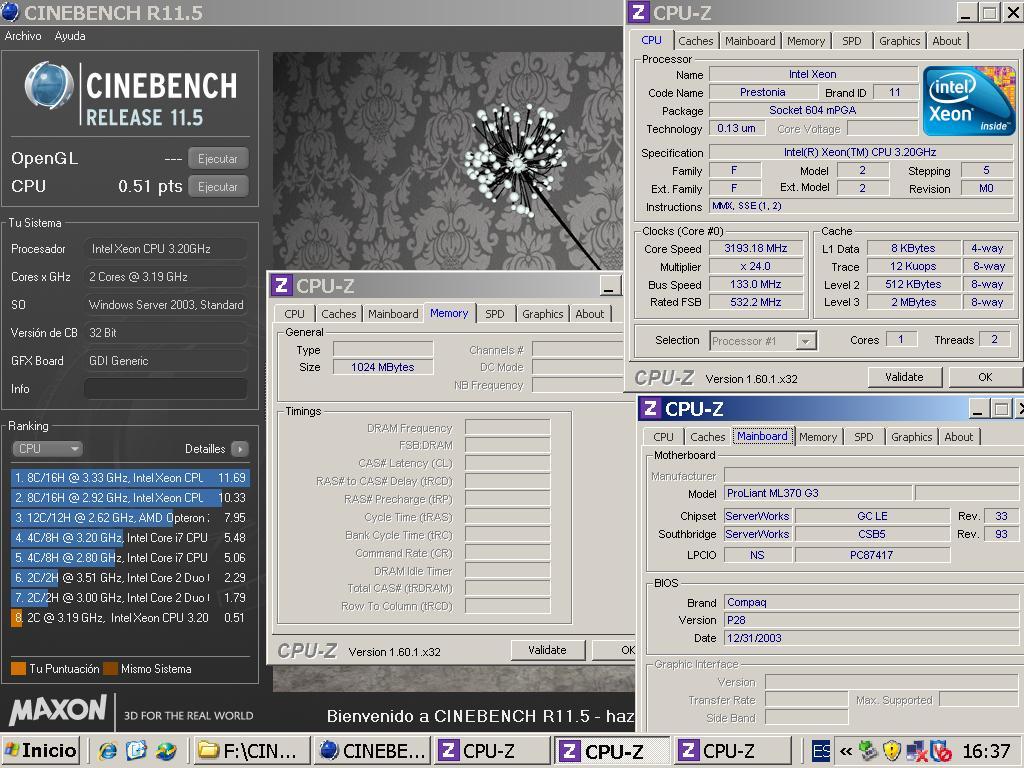The width and height of the screenshot is (1024, 768).
Task: Open the Inicio start button
Action: [40, 750]
